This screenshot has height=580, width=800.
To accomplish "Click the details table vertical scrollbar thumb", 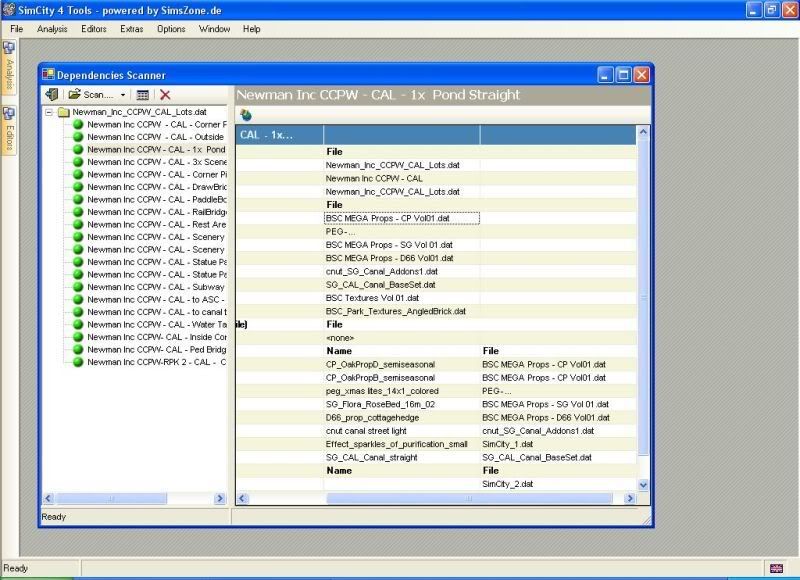I will point(643,297).
